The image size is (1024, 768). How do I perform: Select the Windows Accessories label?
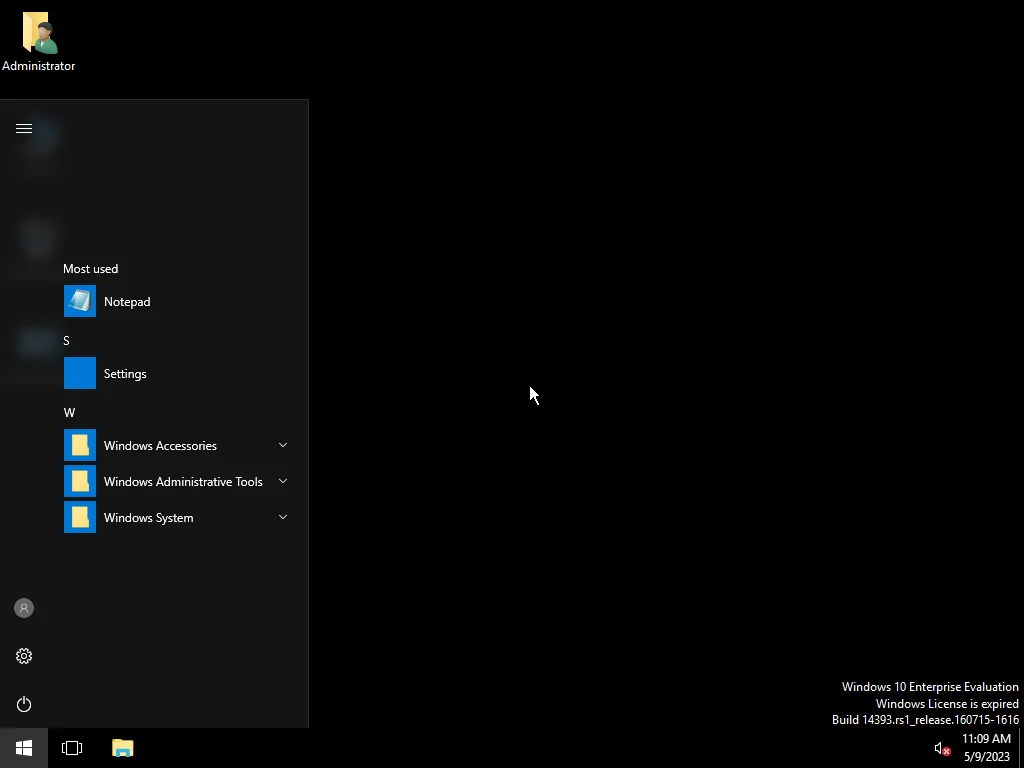click(160, 445)
